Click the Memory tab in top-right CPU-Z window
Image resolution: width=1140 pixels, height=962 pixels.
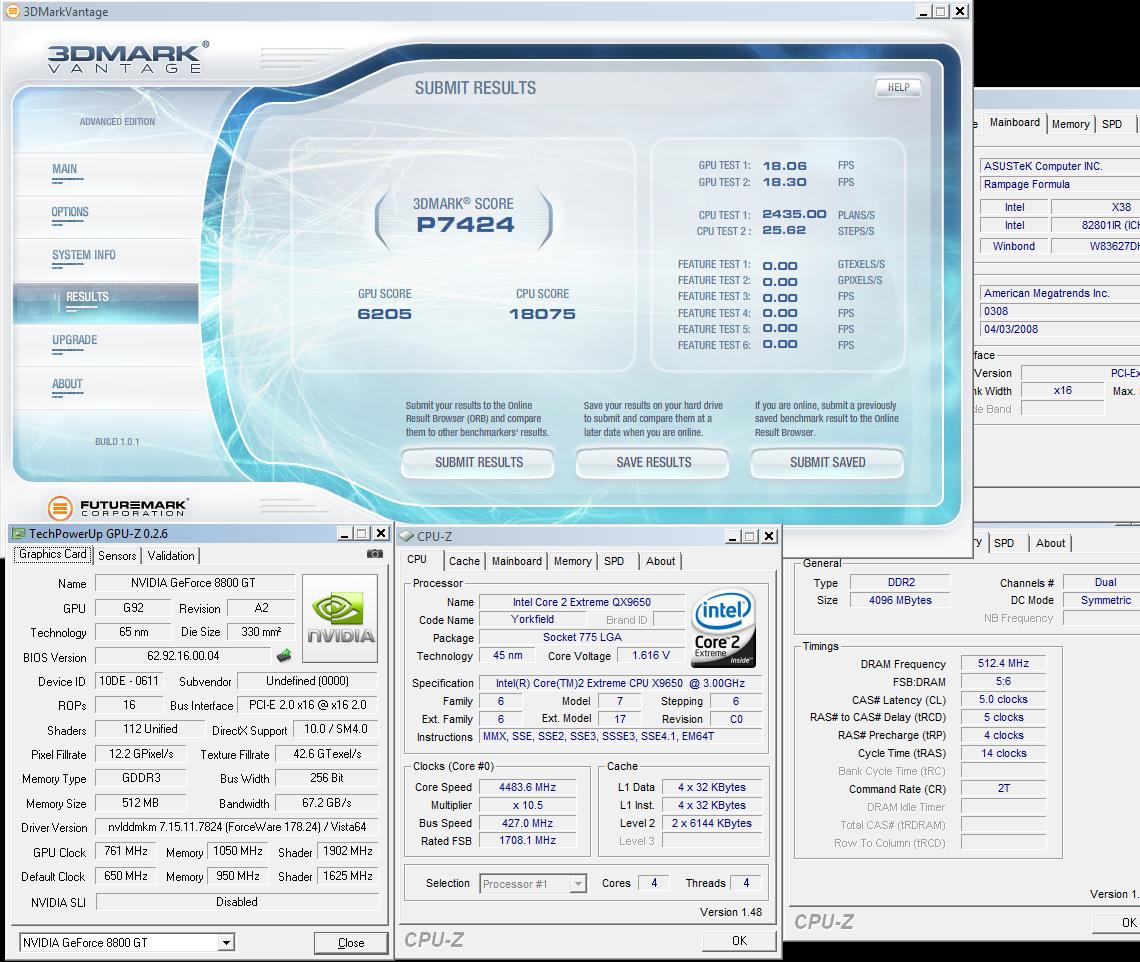pos(1070,124)
